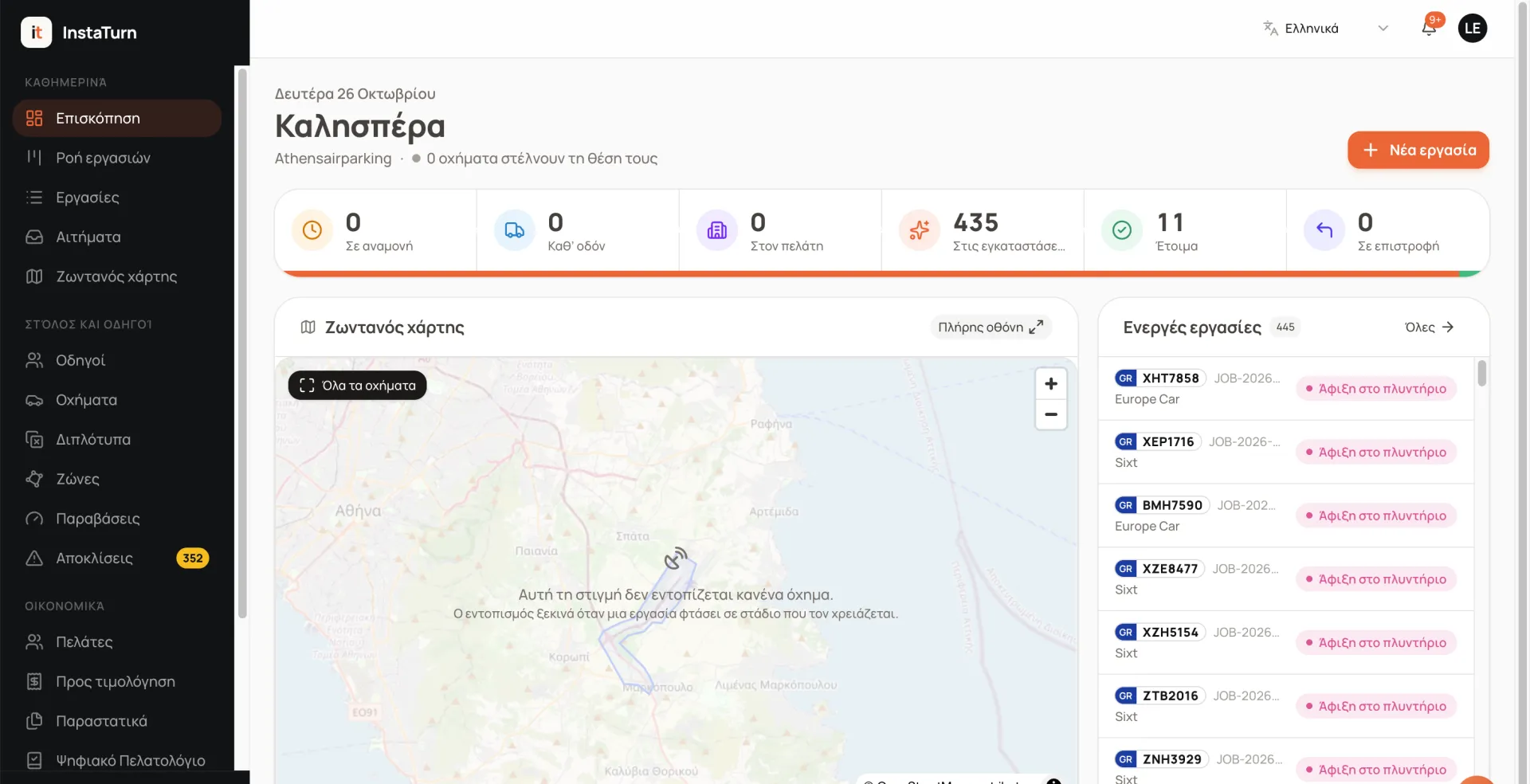Click the sidebar vertical scrollbar
The image size is (1530, 784).
pyautogui.click(x=242, y=343)
